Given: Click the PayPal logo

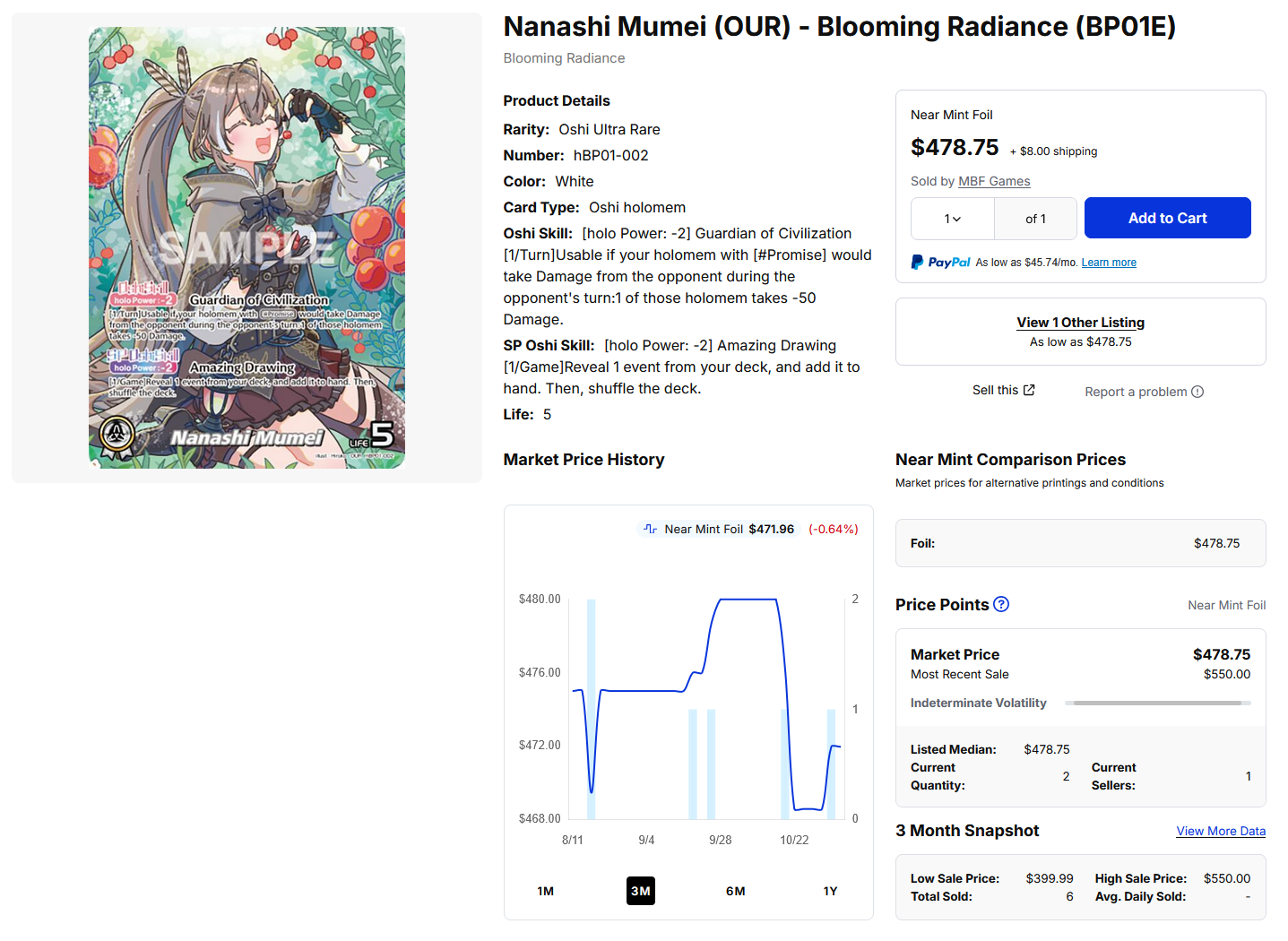Looking at the screenshot, I should point(940,262).
